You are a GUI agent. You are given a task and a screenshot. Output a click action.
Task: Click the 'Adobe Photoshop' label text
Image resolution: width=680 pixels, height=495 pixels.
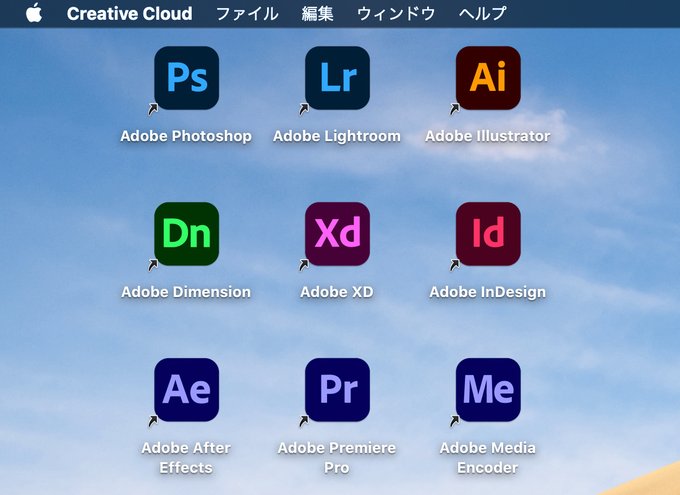[186, 136]
